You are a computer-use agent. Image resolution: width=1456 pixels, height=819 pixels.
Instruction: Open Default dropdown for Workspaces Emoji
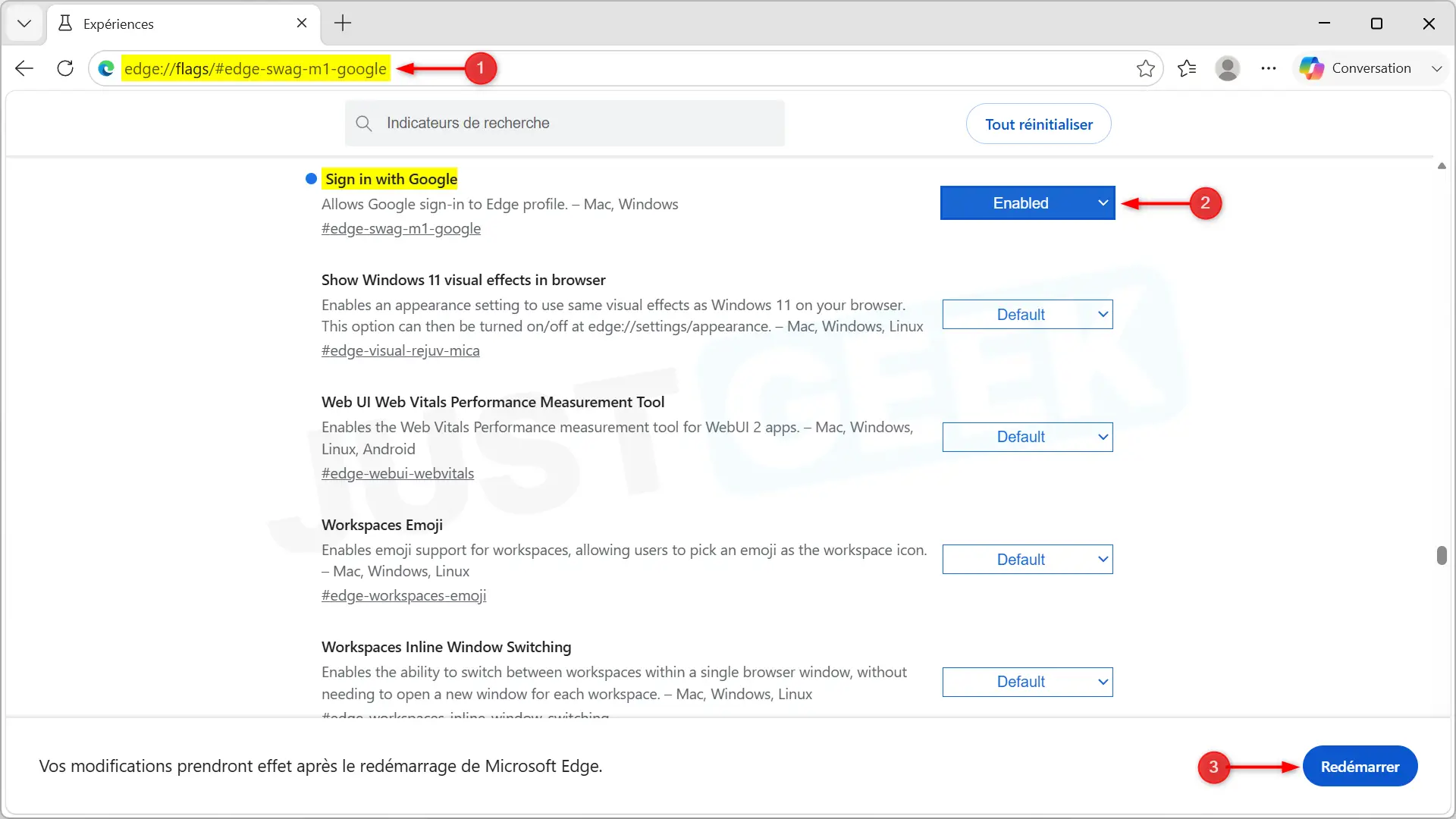[1028, 560]
